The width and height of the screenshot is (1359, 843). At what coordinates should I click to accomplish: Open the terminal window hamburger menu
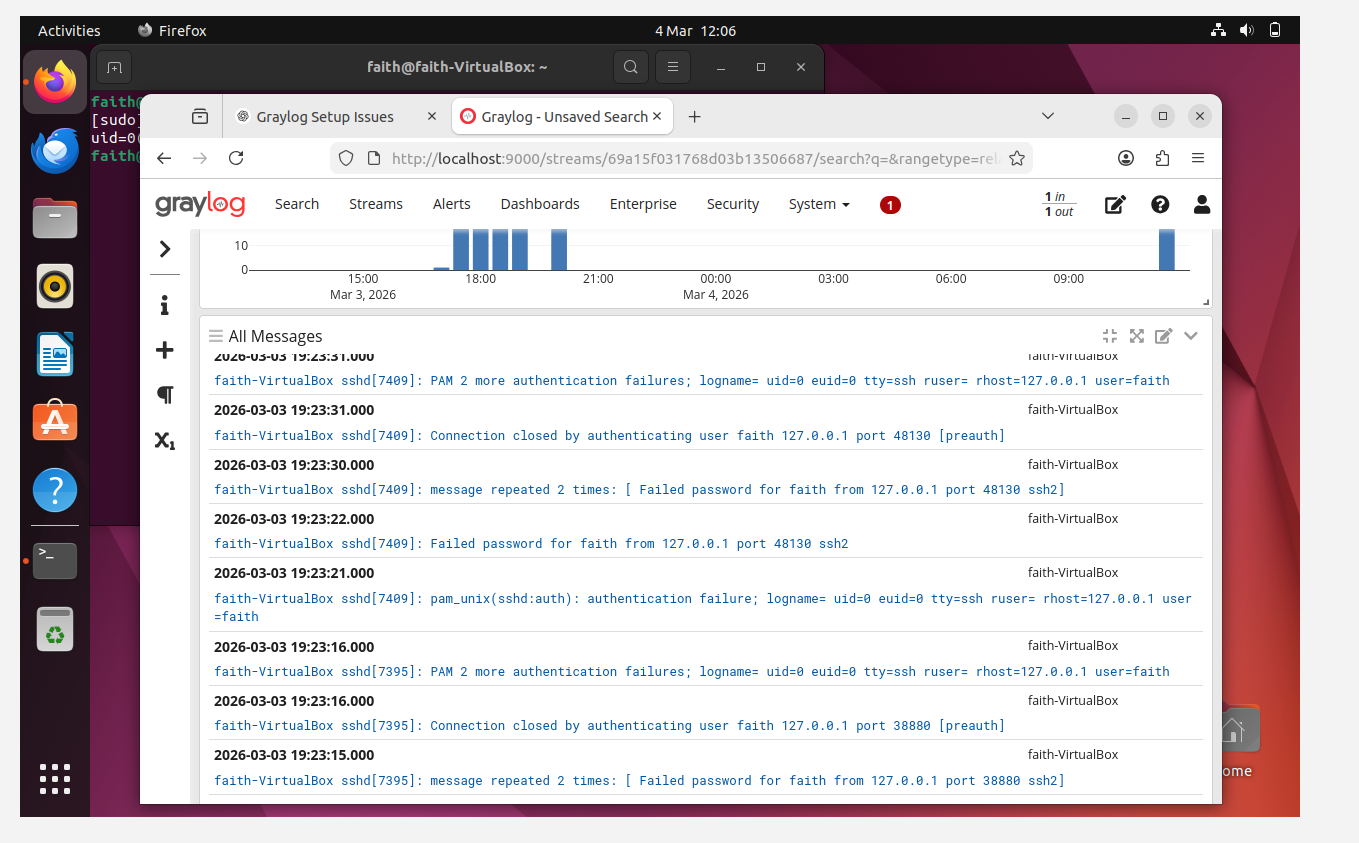tap(673, 67)
